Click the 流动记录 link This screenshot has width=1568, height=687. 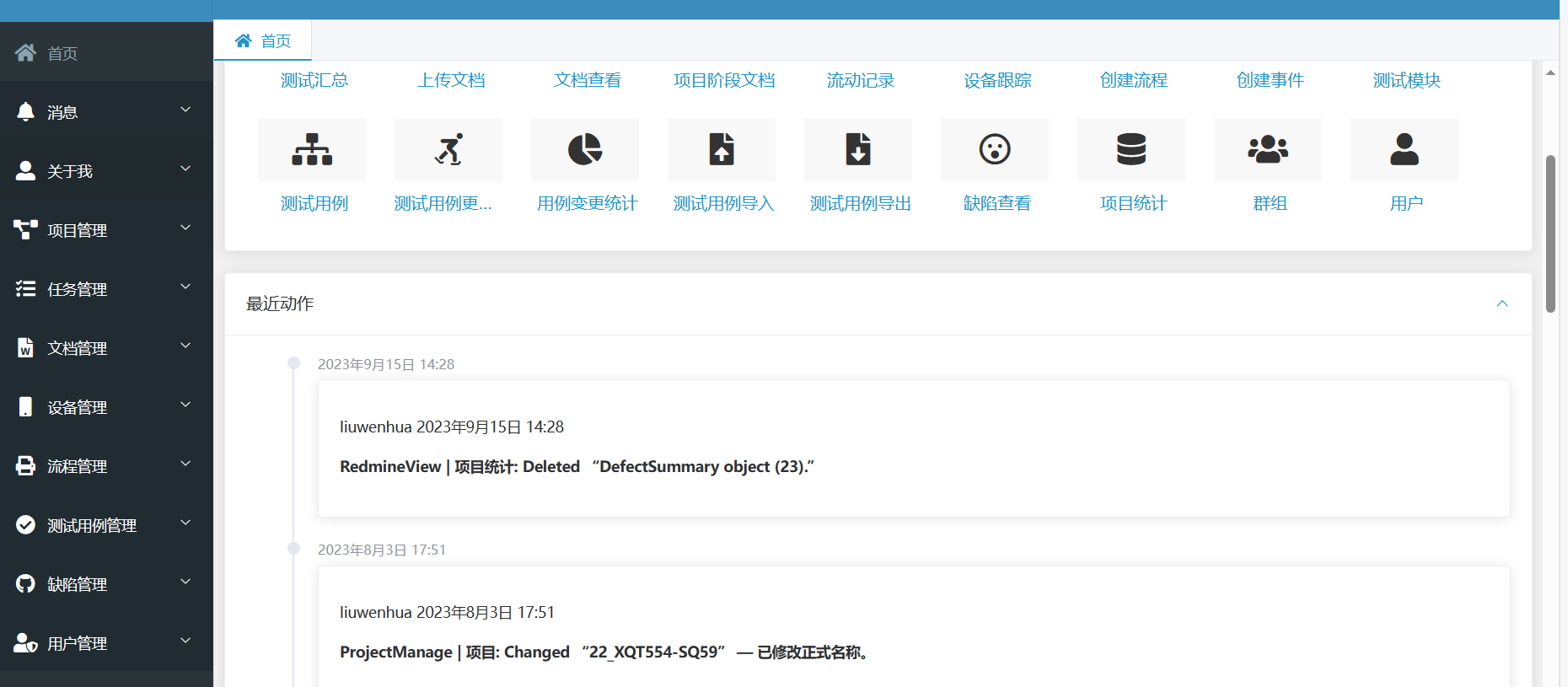861,80
